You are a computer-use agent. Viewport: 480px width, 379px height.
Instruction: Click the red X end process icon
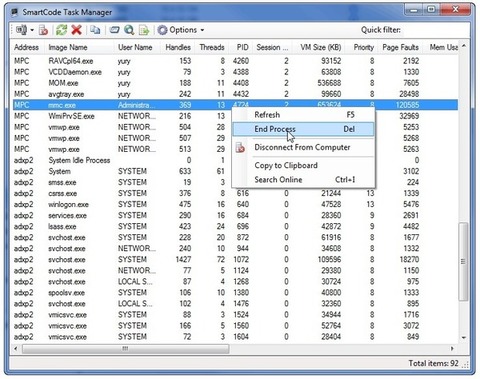(77, 30)
